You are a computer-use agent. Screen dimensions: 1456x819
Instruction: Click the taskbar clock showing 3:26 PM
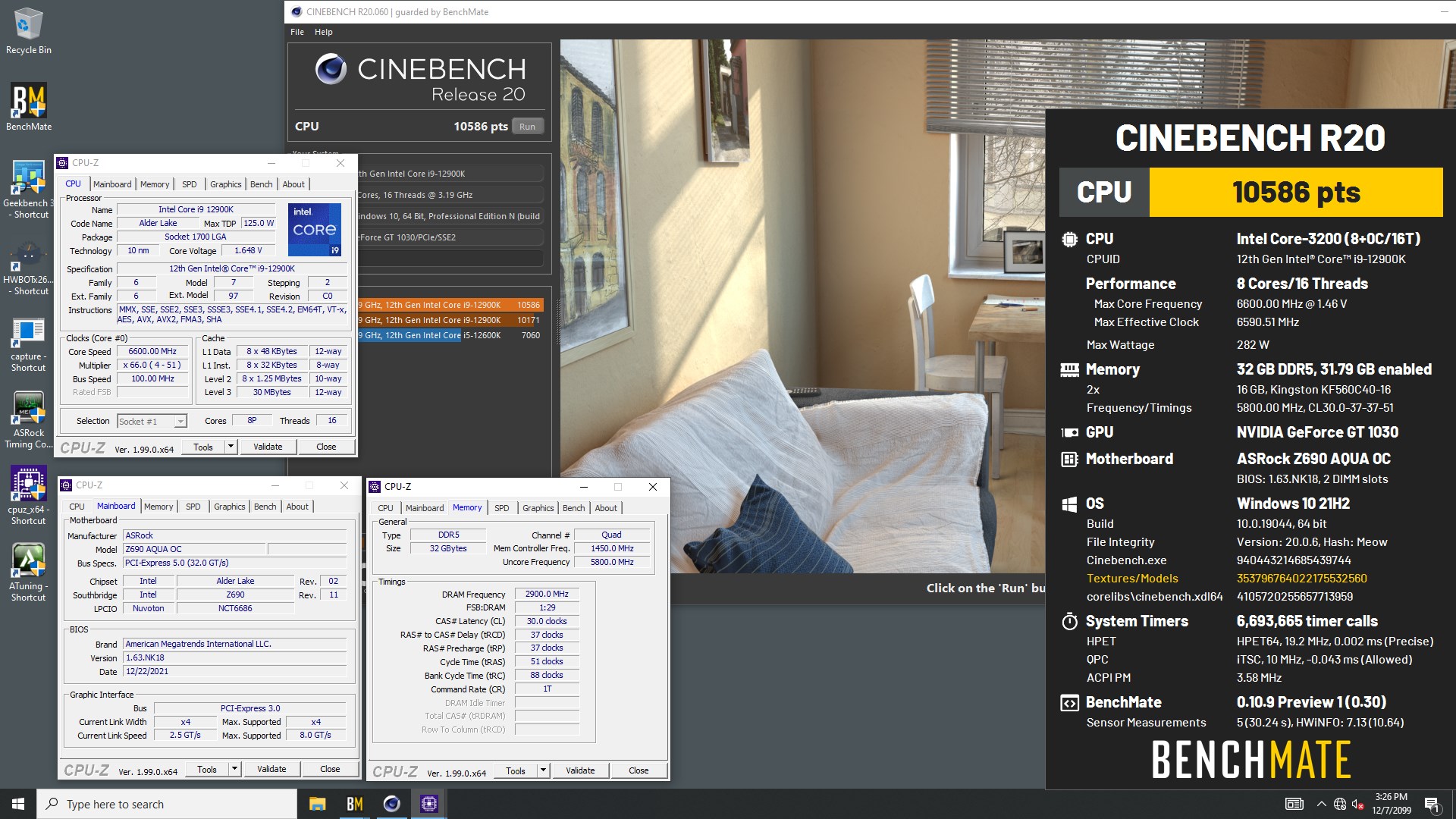(1391, 804)
